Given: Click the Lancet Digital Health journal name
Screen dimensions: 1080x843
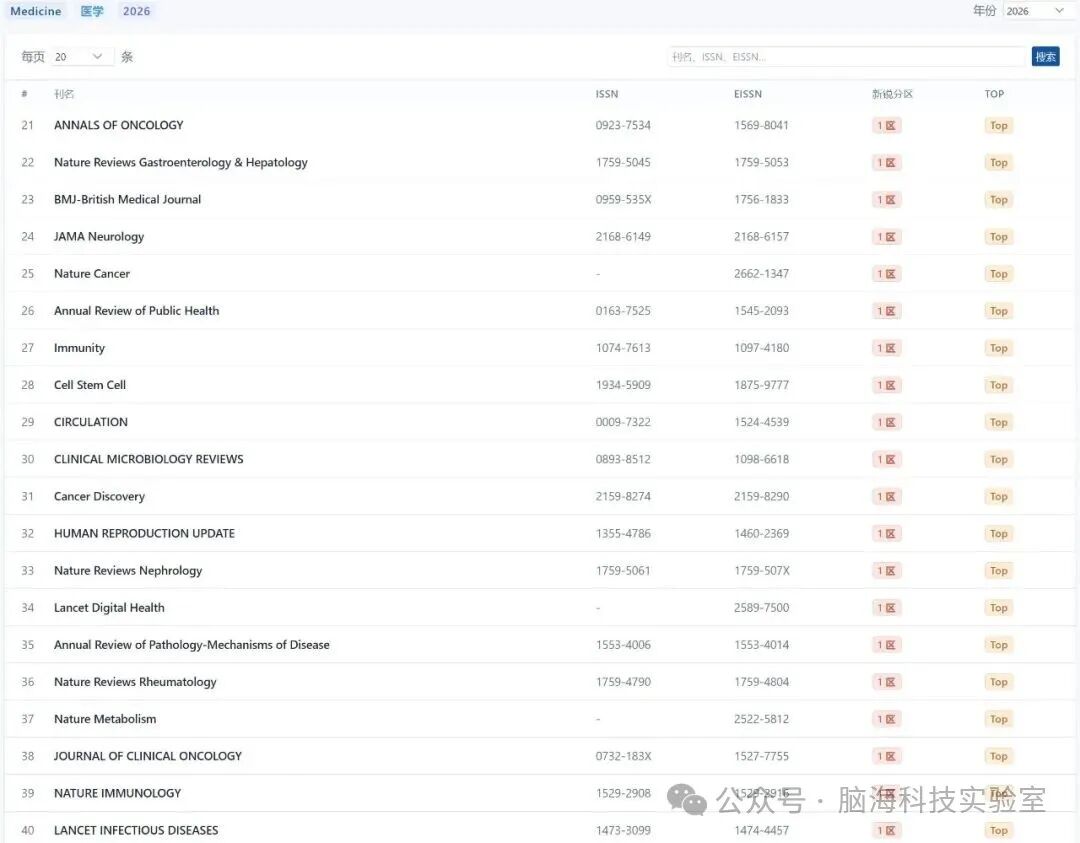Looking at the screenshot, I should click(x=109, y=608).
